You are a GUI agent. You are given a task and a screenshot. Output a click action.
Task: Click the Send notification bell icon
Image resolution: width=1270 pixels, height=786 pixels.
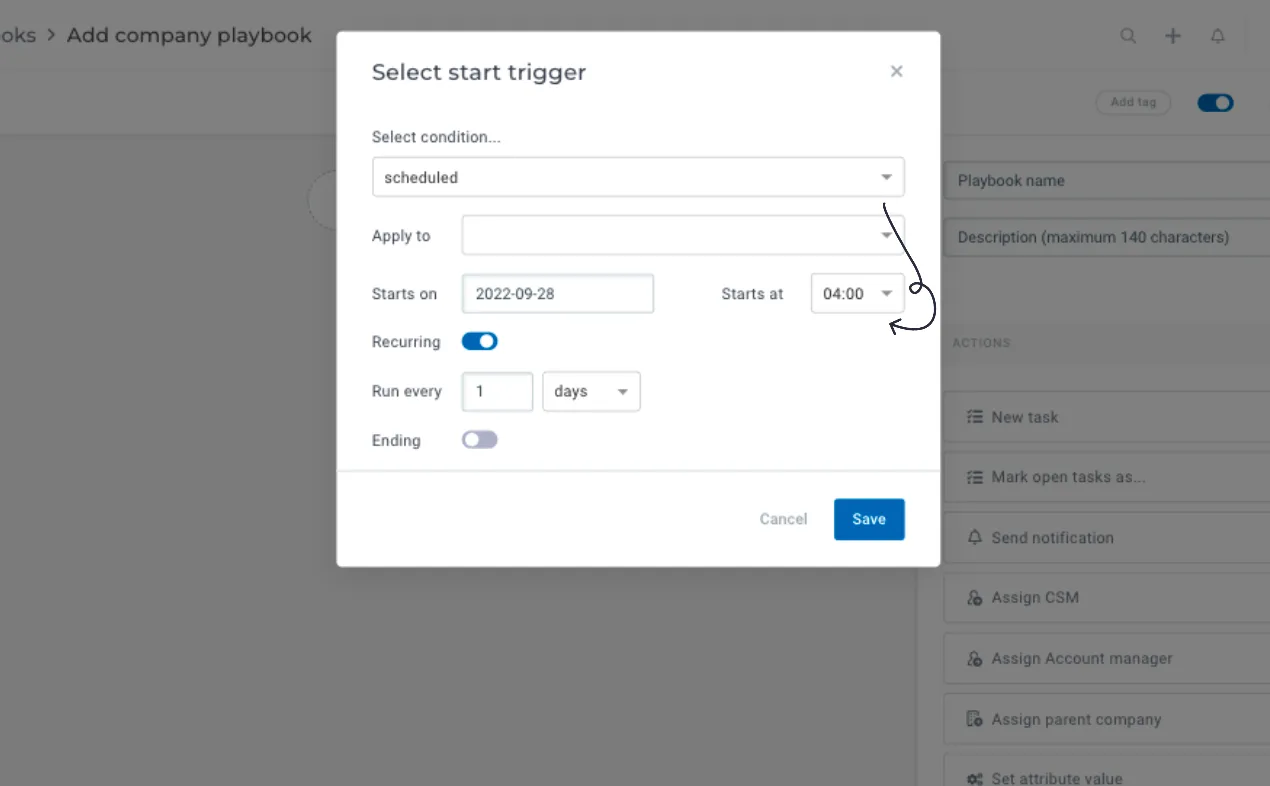[975, 537]
